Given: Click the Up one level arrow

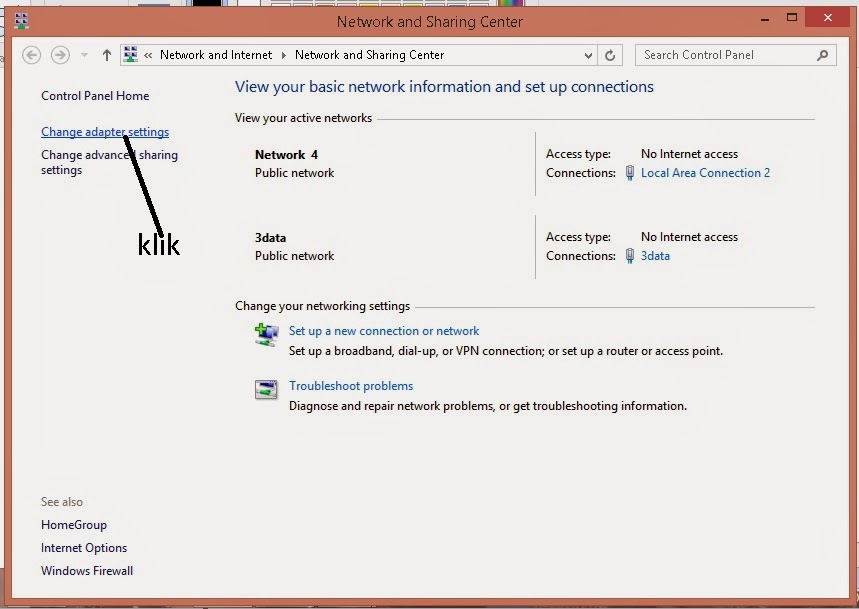Looking at the screenshot, I should click(107, 55).
